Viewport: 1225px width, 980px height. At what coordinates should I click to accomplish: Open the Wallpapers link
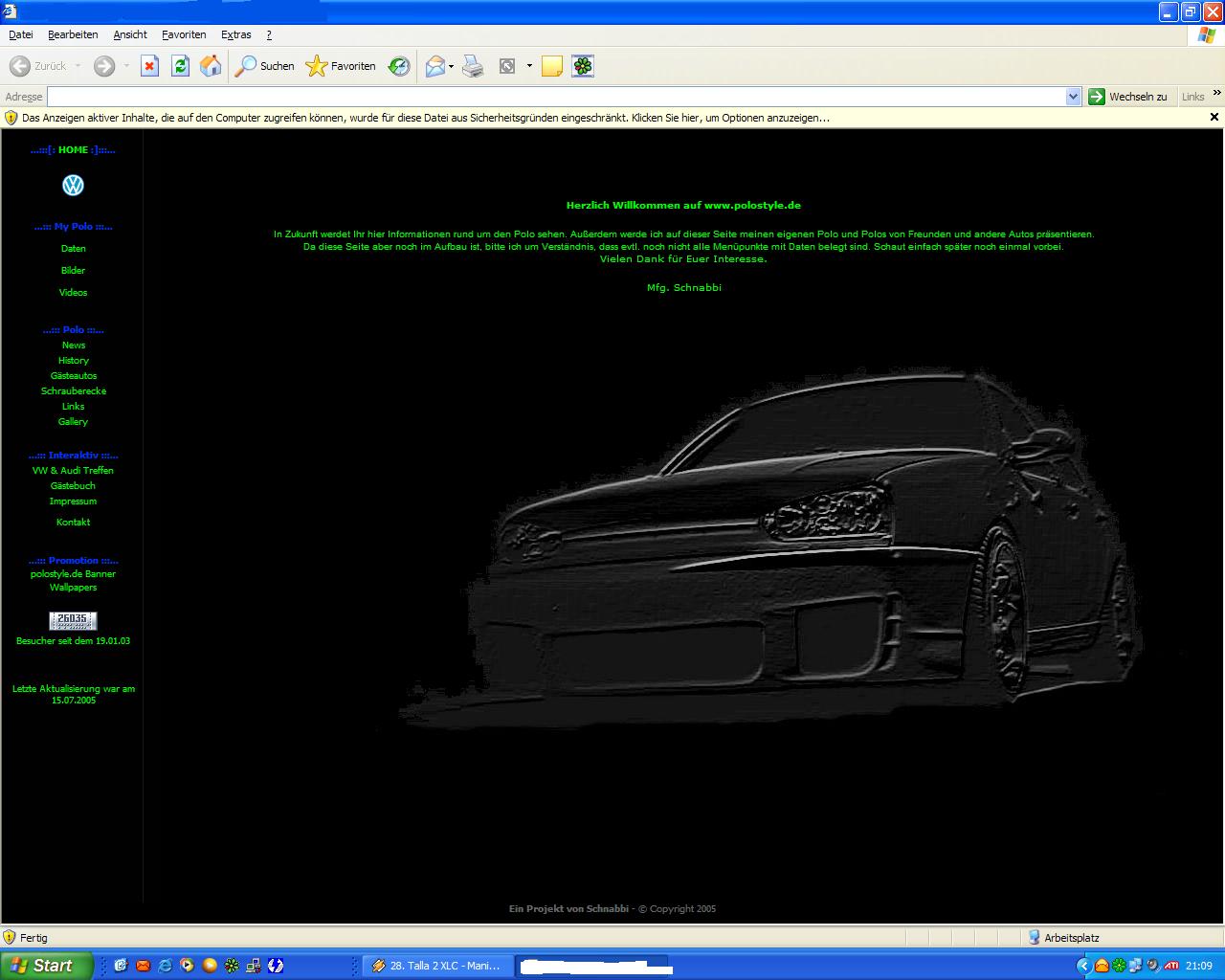click(73, 588)
